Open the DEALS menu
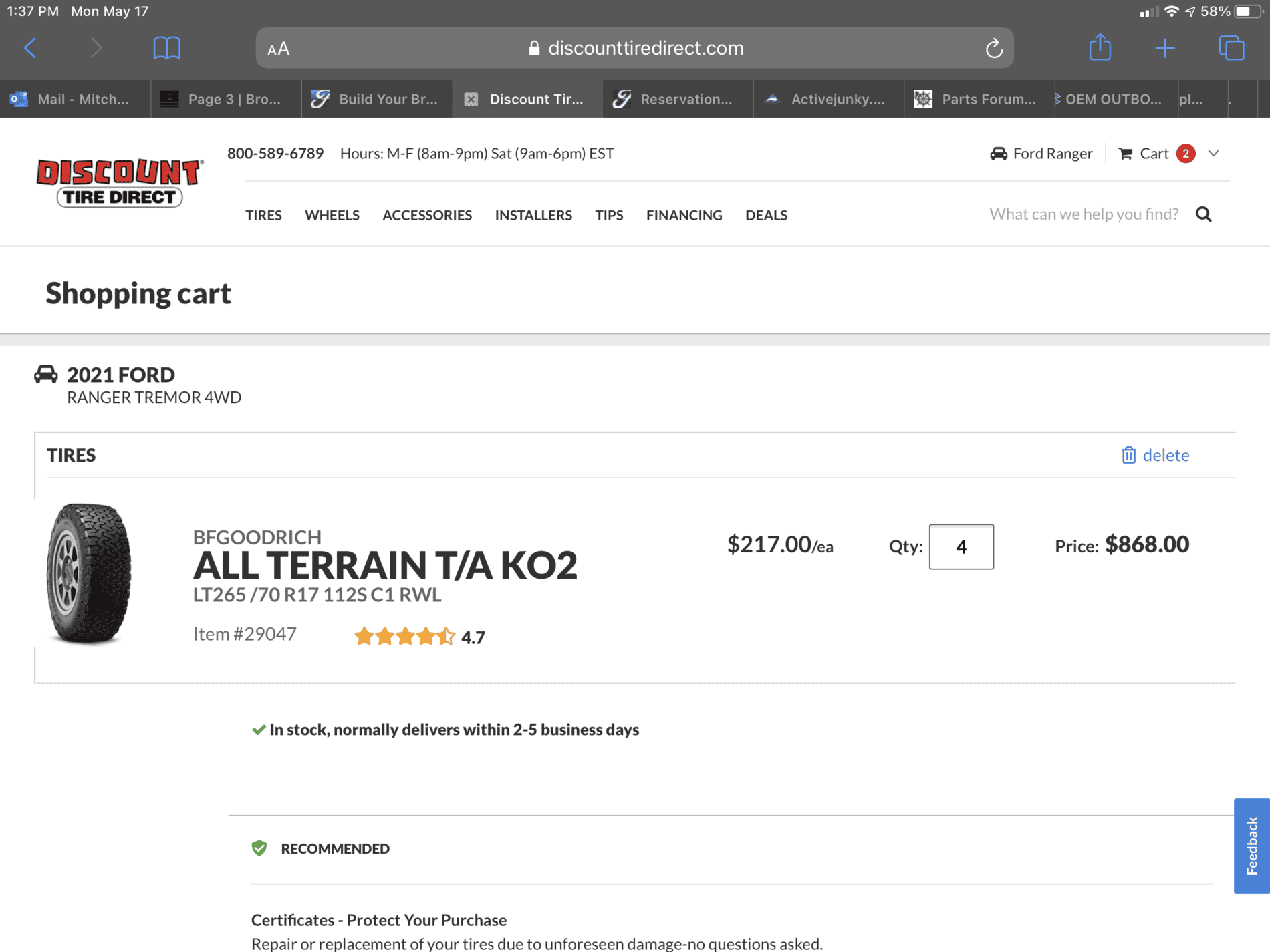This screenshot has width=1270, height=952. point(766,215)
